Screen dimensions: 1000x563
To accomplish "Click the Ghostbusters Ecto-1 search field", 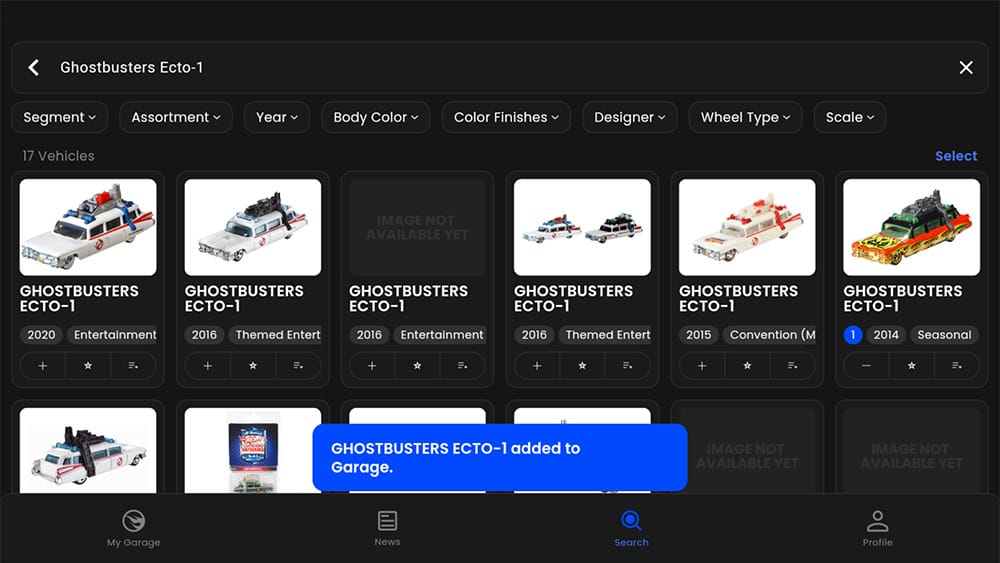I will 500,68.
